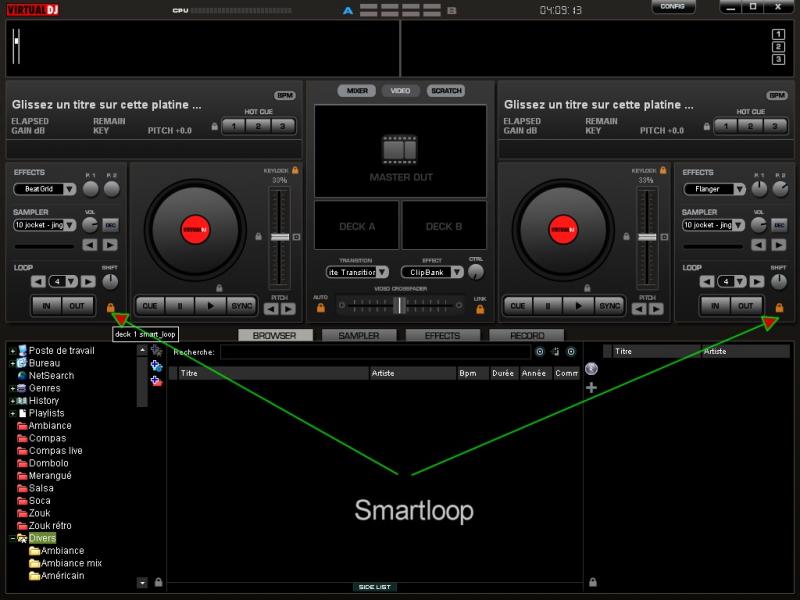Nudge right deck pitch up arrow
Image resolution: width=800 pixels, height=600 pixels.
tap(656, 309)
